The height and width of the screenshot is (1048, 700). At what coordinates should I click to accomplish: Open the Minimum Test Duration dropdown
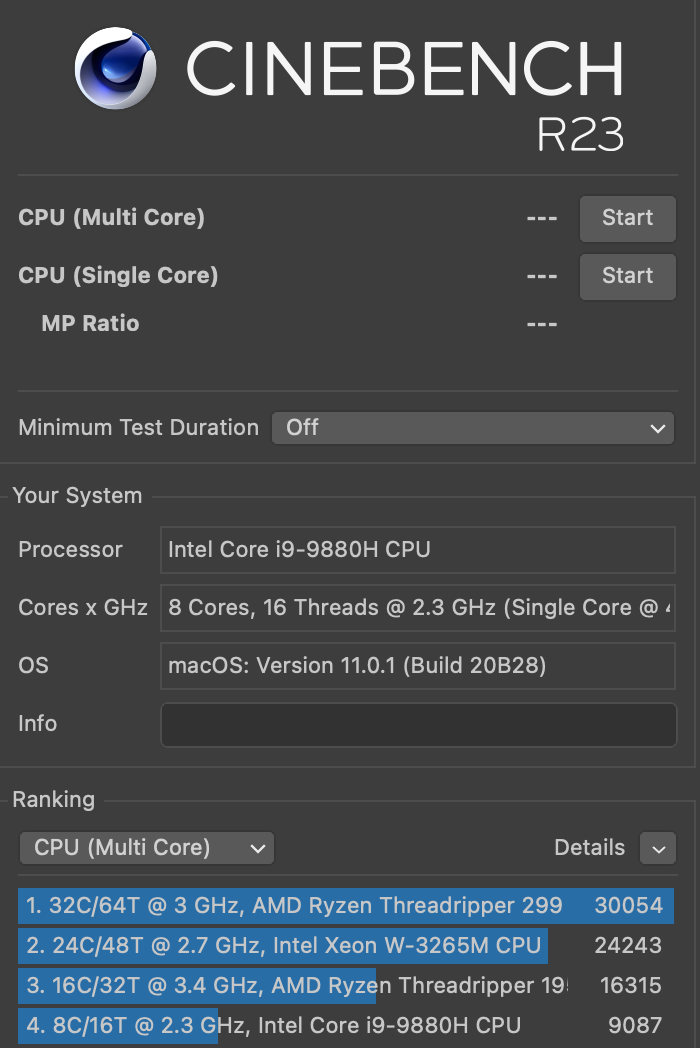[x=473, y=428]
